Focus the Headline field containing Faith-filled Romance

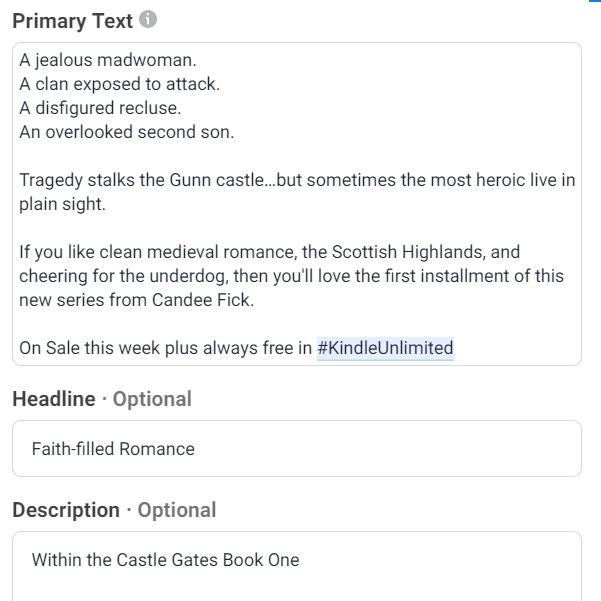296,449
